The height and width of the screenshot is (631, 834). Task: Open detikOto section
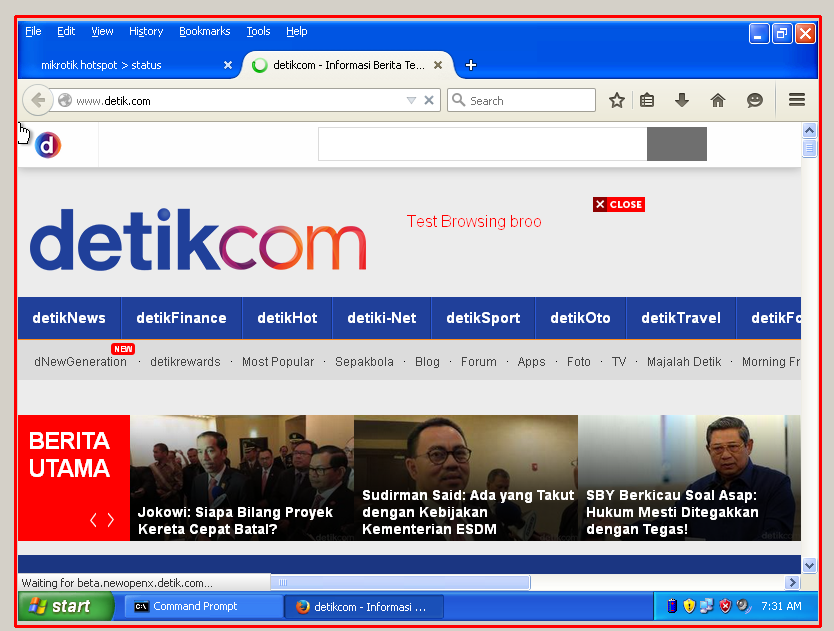point(580,318)
